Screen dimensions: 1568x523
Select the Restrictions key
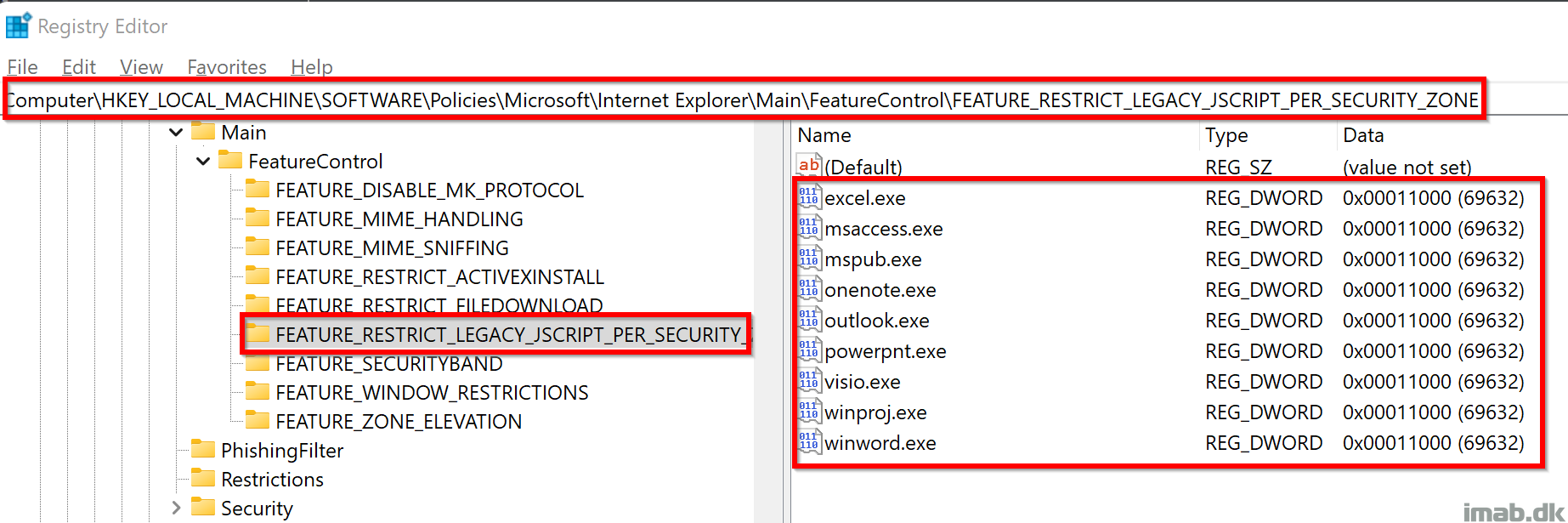[x=272, y=480]
